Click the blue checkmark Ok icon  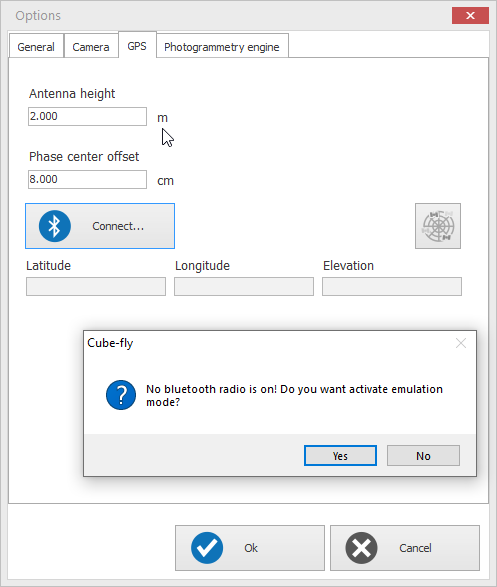(x=207, y=548)
